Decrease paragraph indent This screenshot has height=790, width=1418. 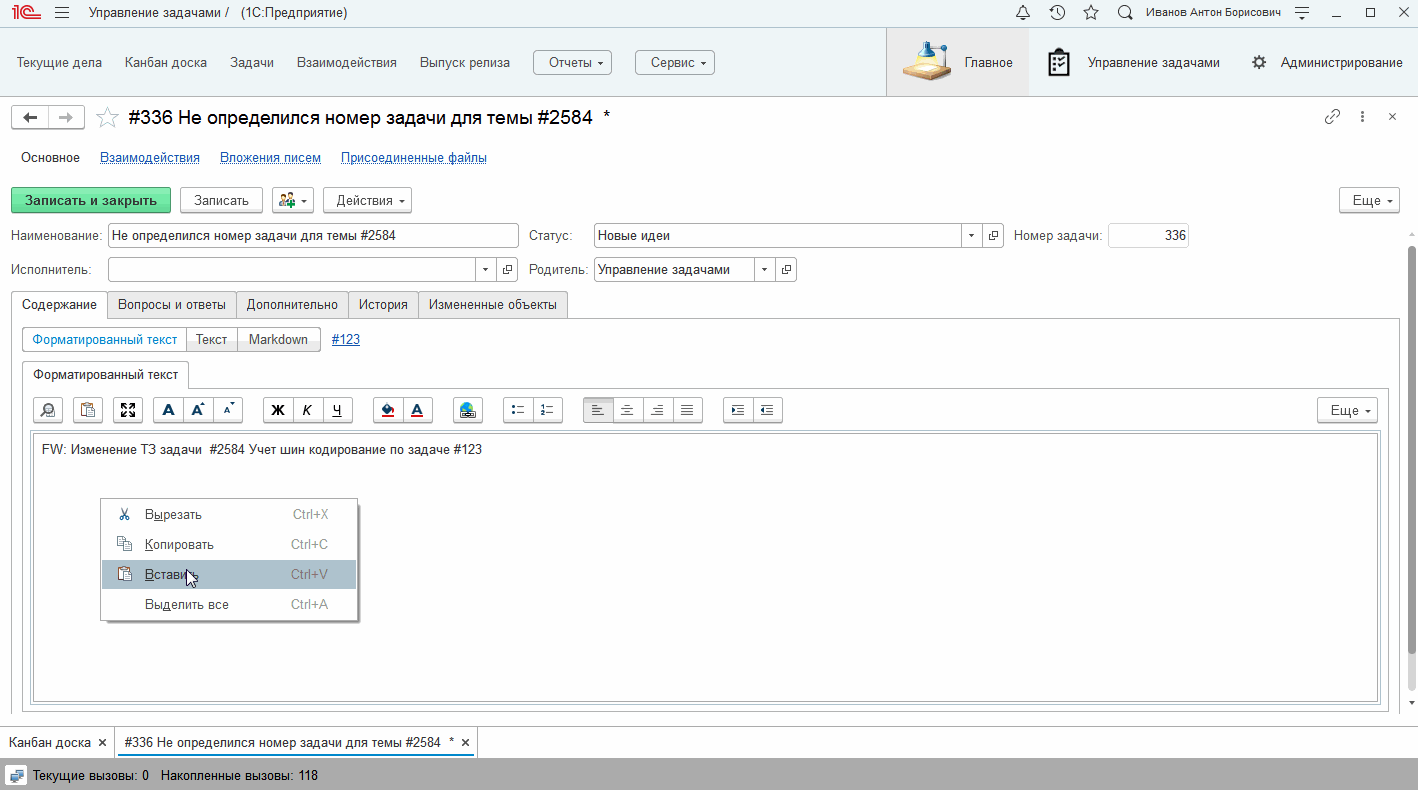(768, 410)
